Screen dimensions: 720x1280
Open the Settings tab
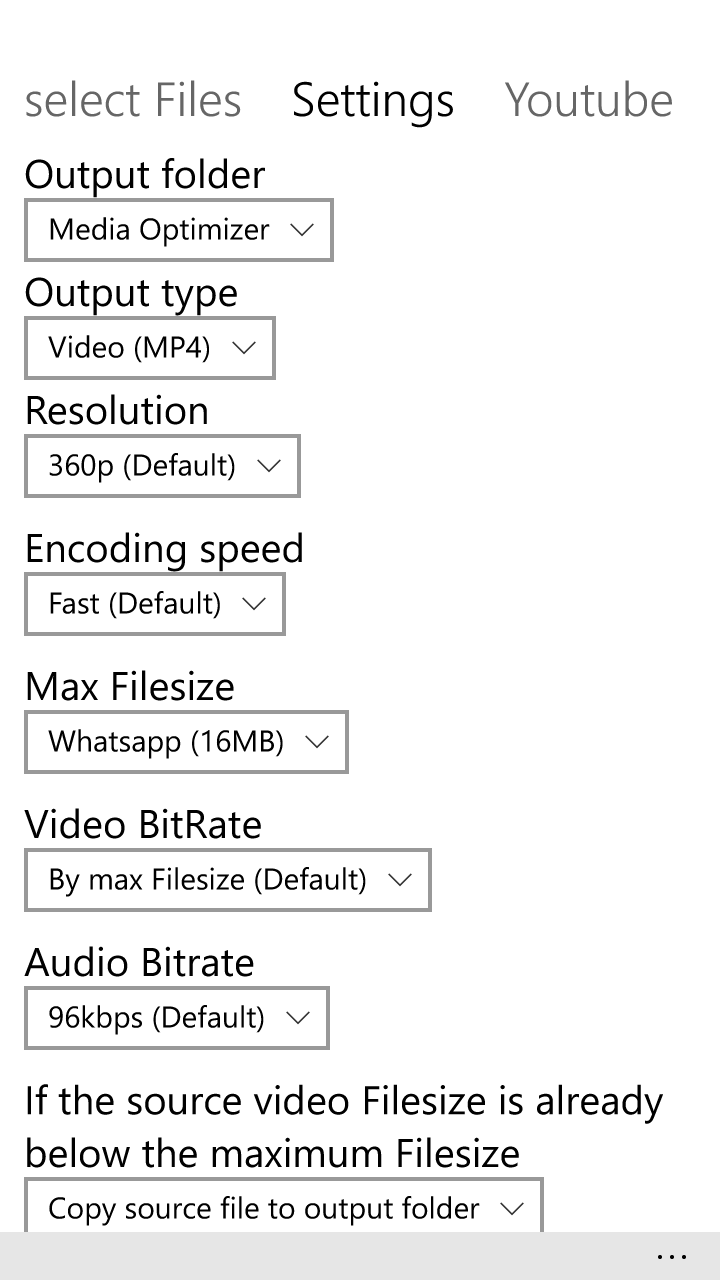point(373,101)
